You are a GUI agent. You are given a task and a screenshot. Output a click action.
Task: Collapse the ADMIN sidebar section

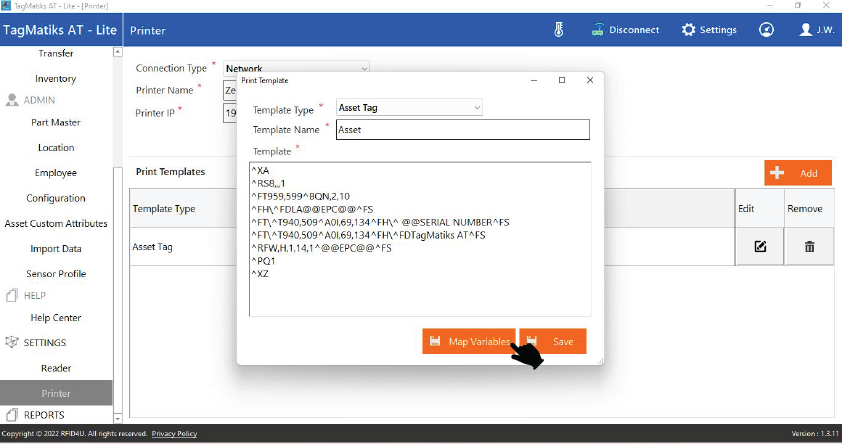coord(40,100)
